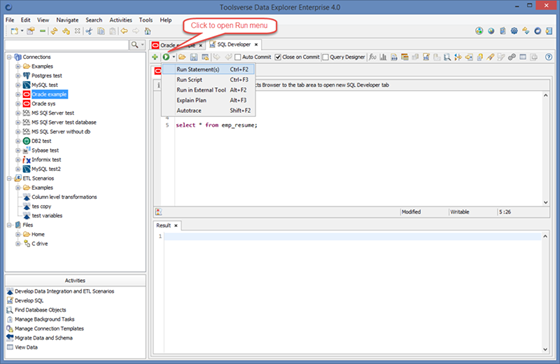Enable the Auto Commit checkbox
560x364 pixels.
[x=238, y=57]
